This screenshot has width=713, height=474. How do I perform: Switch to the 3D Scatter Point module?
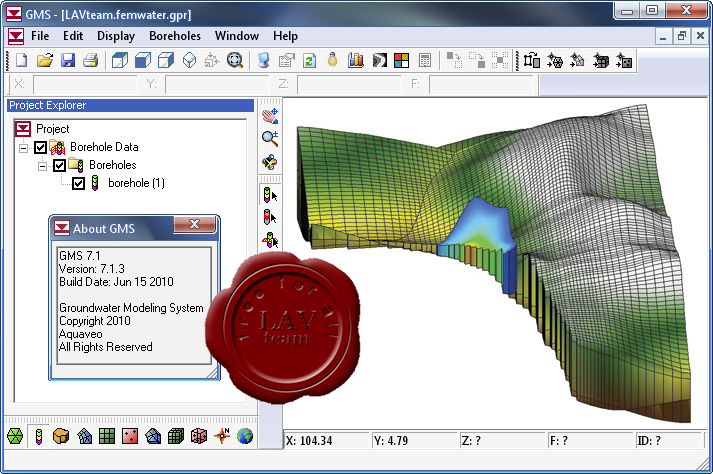tap(199, 437)
